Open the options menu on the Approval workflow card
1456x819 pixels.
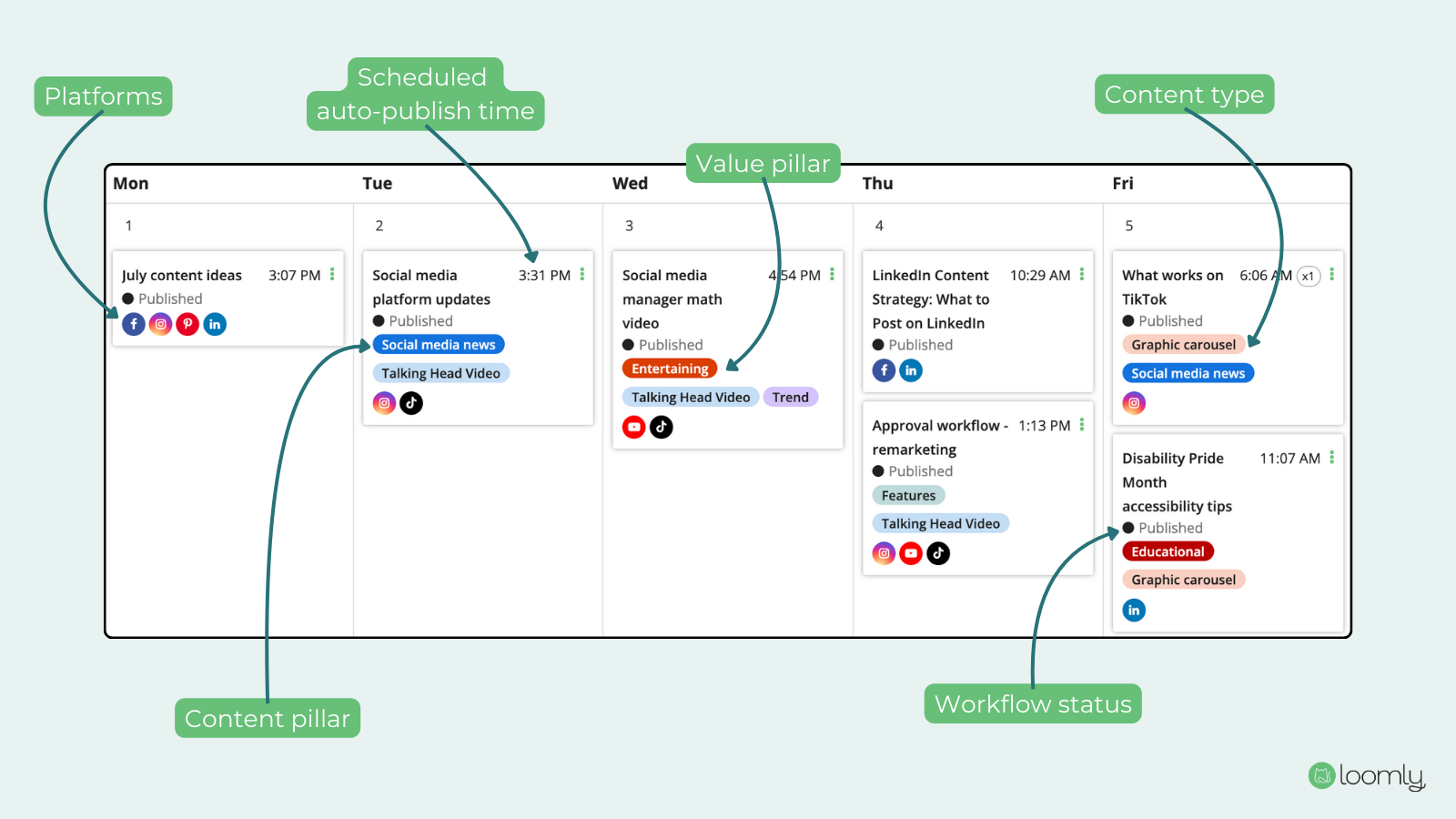pyautogui.click(x=1081, y=424)
